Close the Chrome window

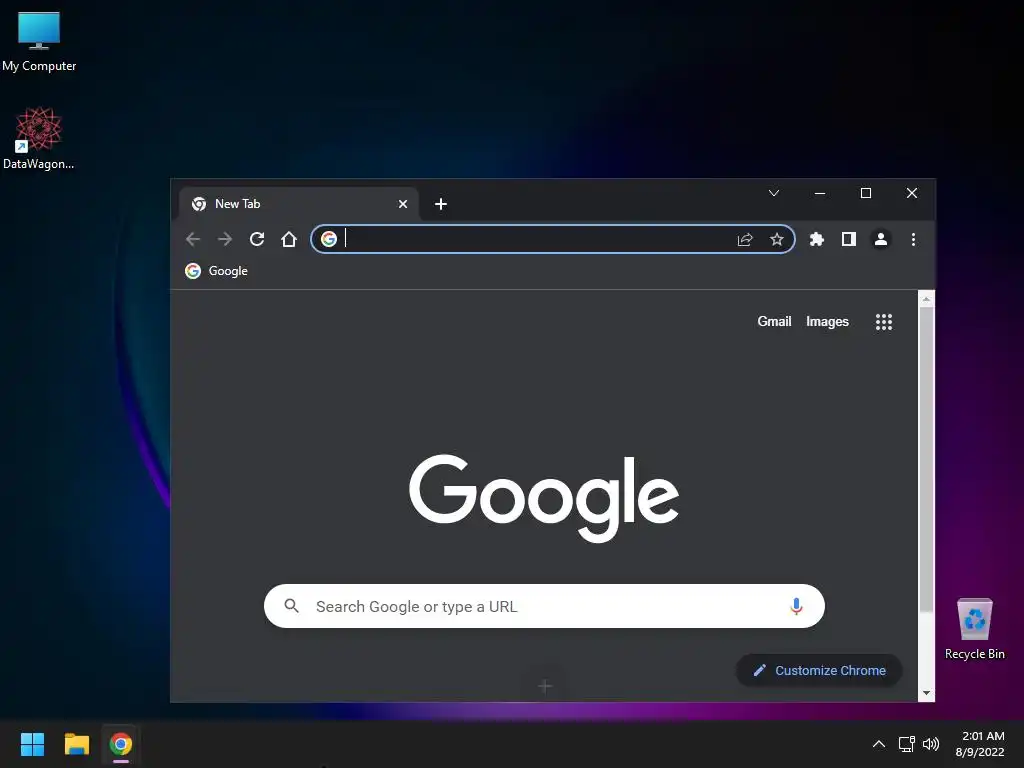[x=912, y=193]
